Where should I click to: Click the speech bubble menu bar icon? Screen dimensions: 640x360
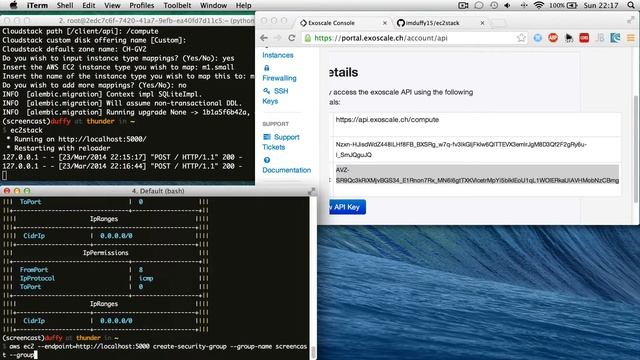pos(479,5)
